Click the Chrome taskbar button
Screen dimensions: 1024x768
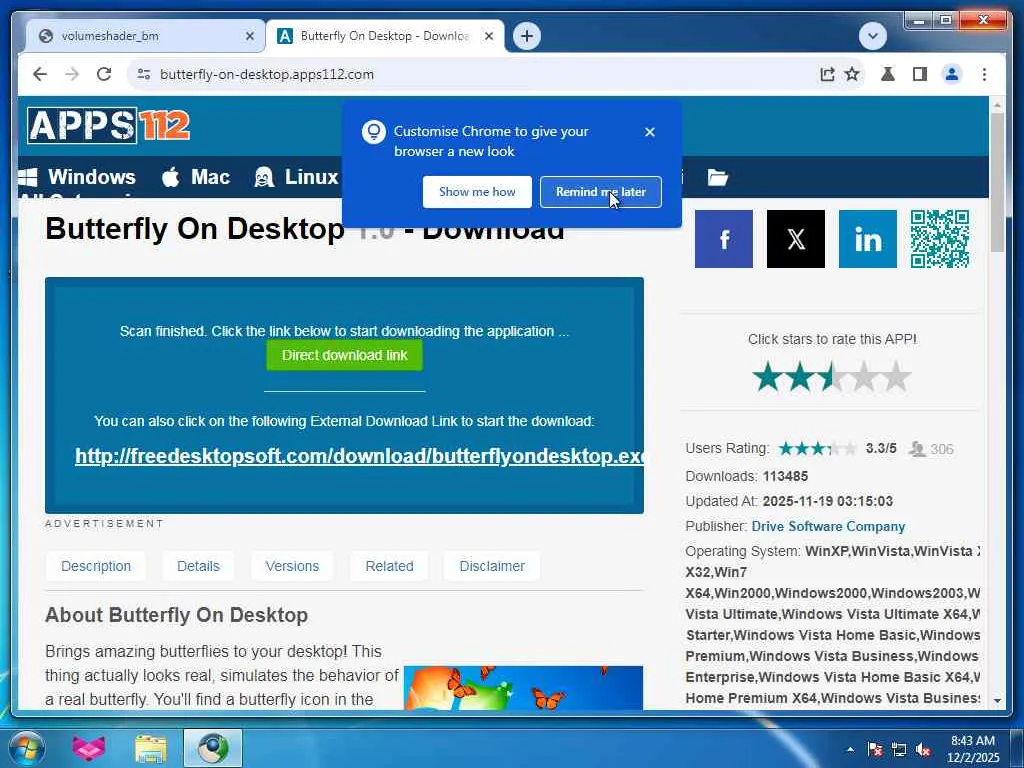pyautogui.click(x=213, y=748)
